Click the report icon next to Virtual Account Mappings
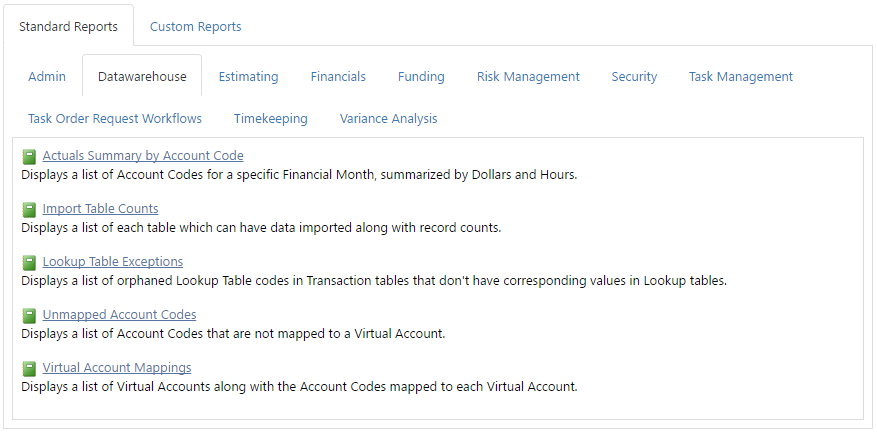Viewport: 877px width, 433px height. tap(29, 369)
